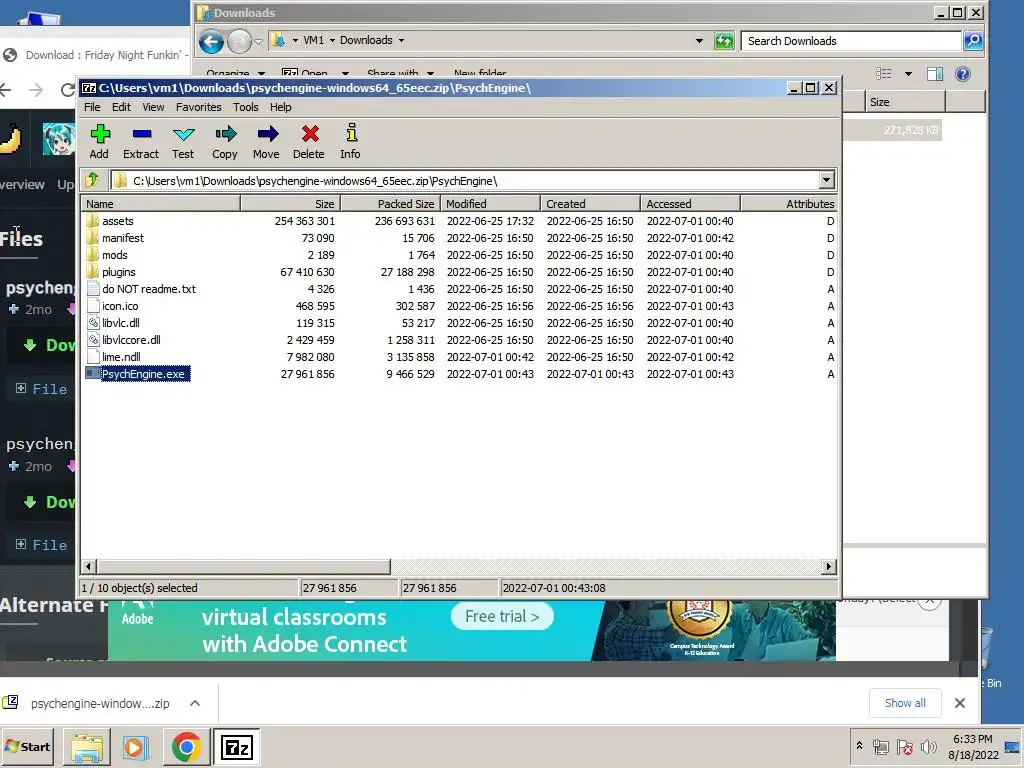Open Windows Media Player from taskbar
The width and height of the screenshot is (1024, 768).
point(136,747)
